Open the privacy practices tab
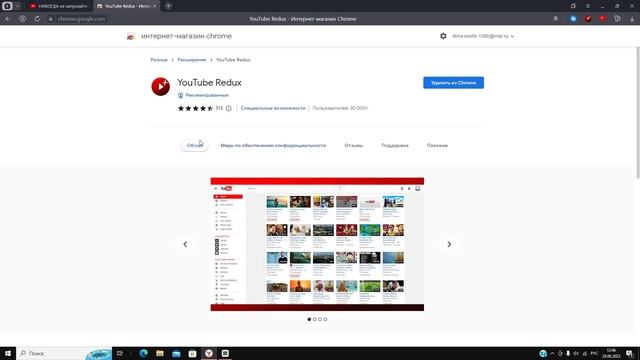The image size is (640, 360). tap(273, 145)
